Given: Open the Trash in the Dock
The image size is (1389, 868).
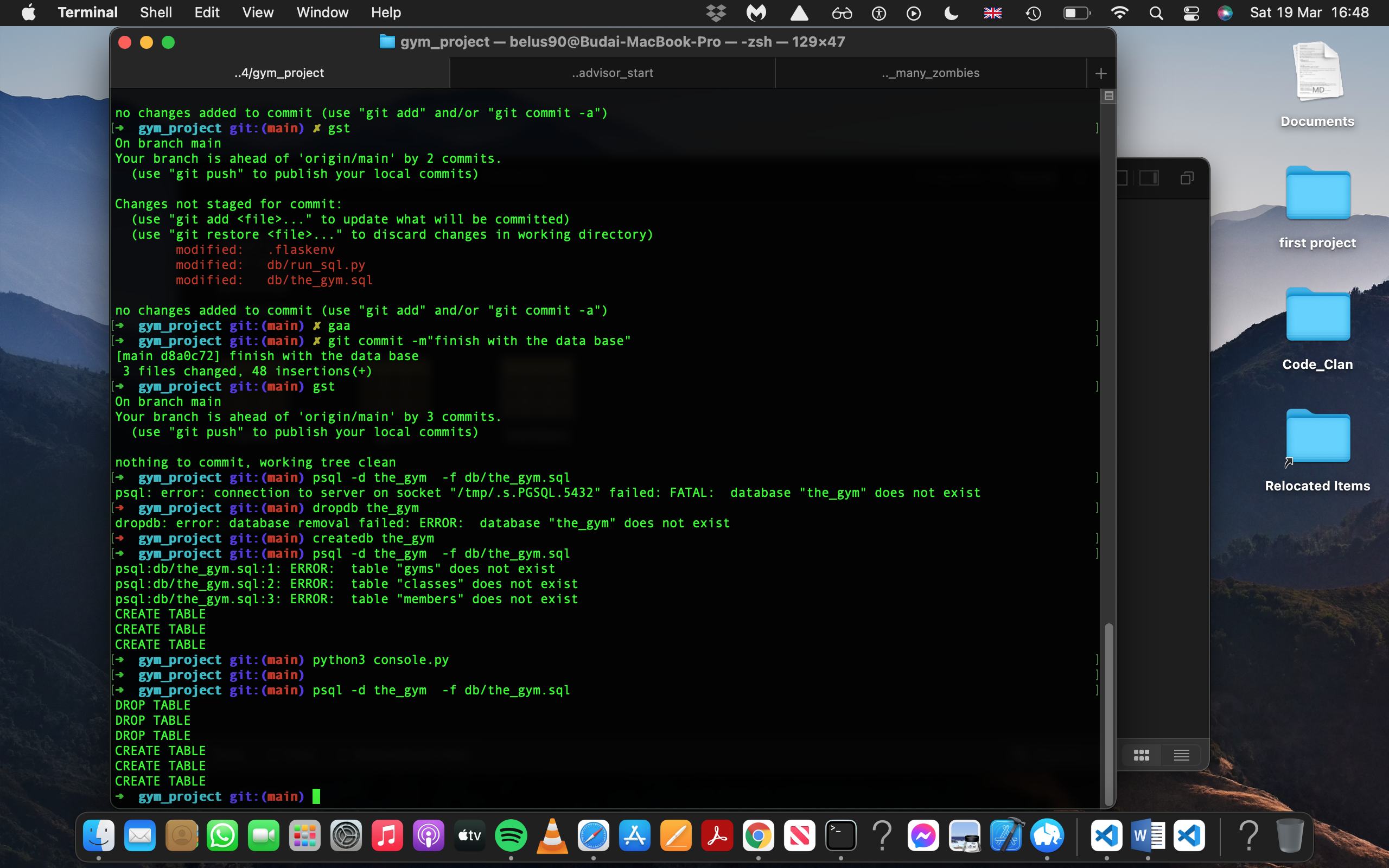Looking at the screenshot, I should tap(1290, 835).
